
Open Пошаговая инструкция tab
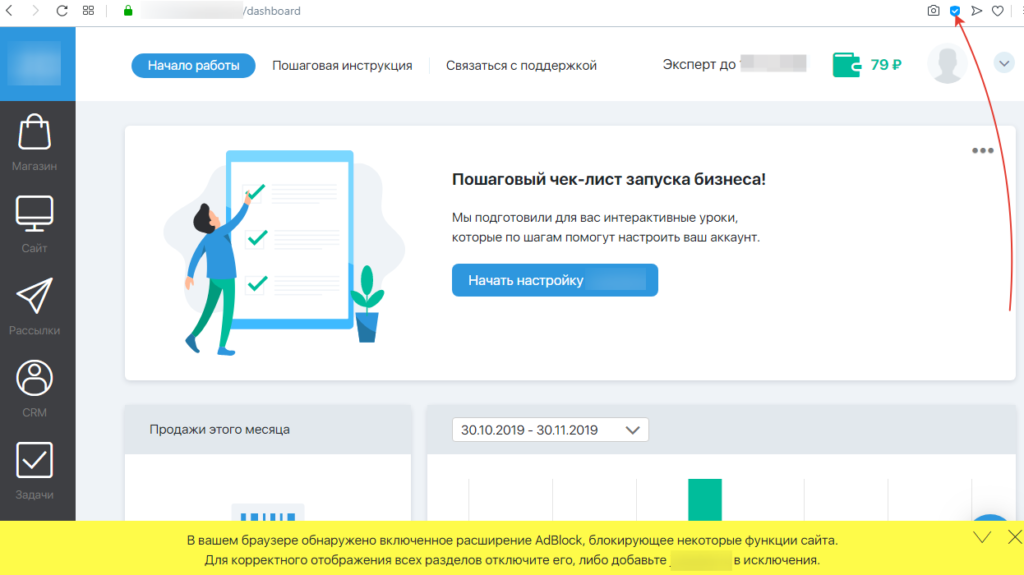[x=342, y=66]
